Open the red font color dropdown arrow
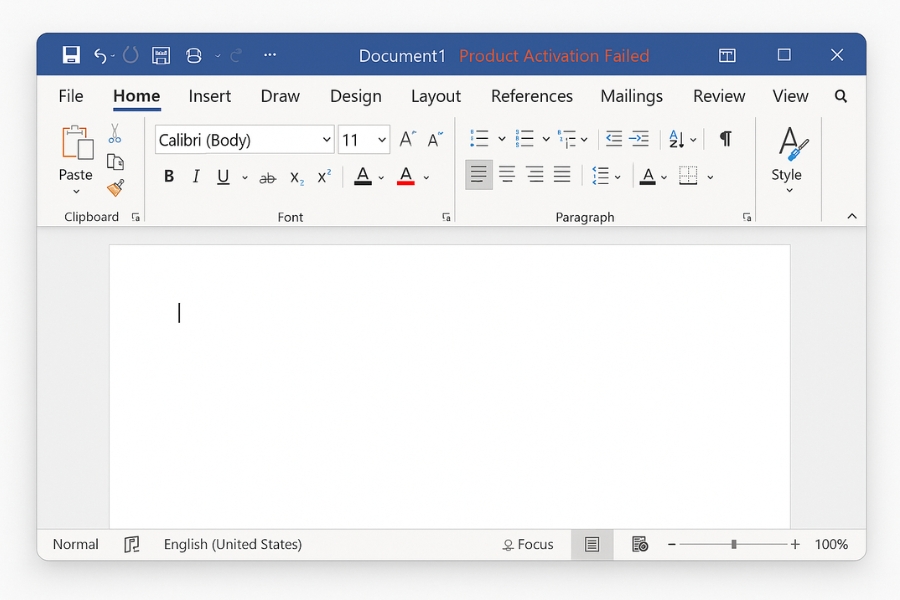This screenshot has width=900, height=600. click(426, 178)
